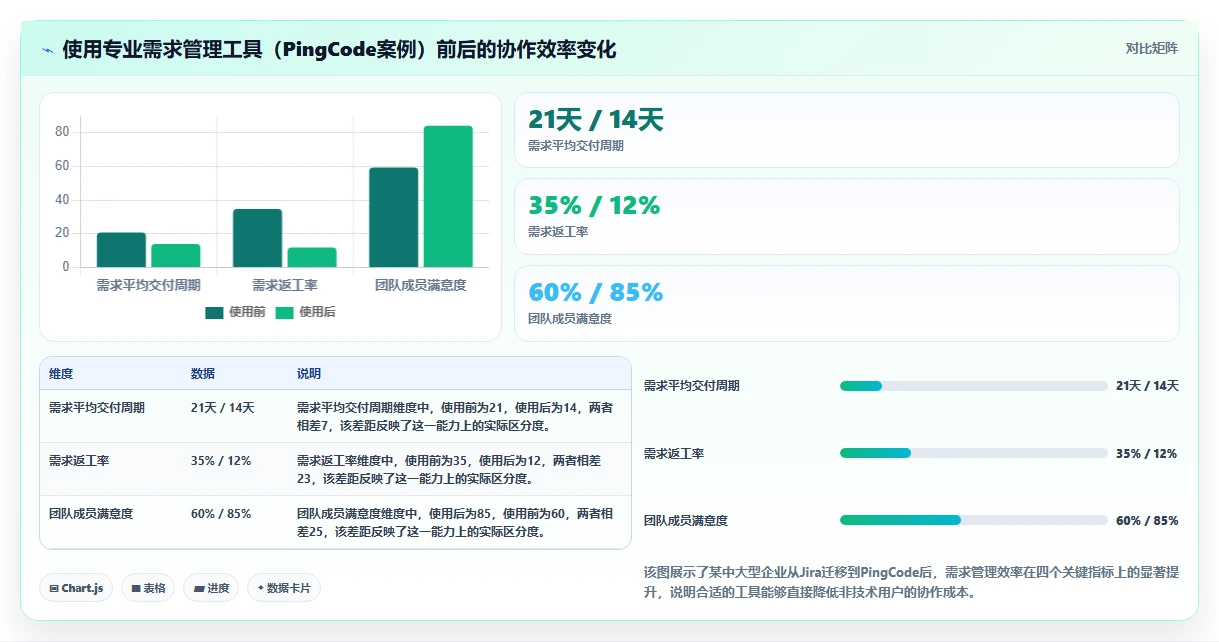Click progress value 35% / 12%
The width and height of the screenshot is (1219, 642).
[x=1147, y=454]
